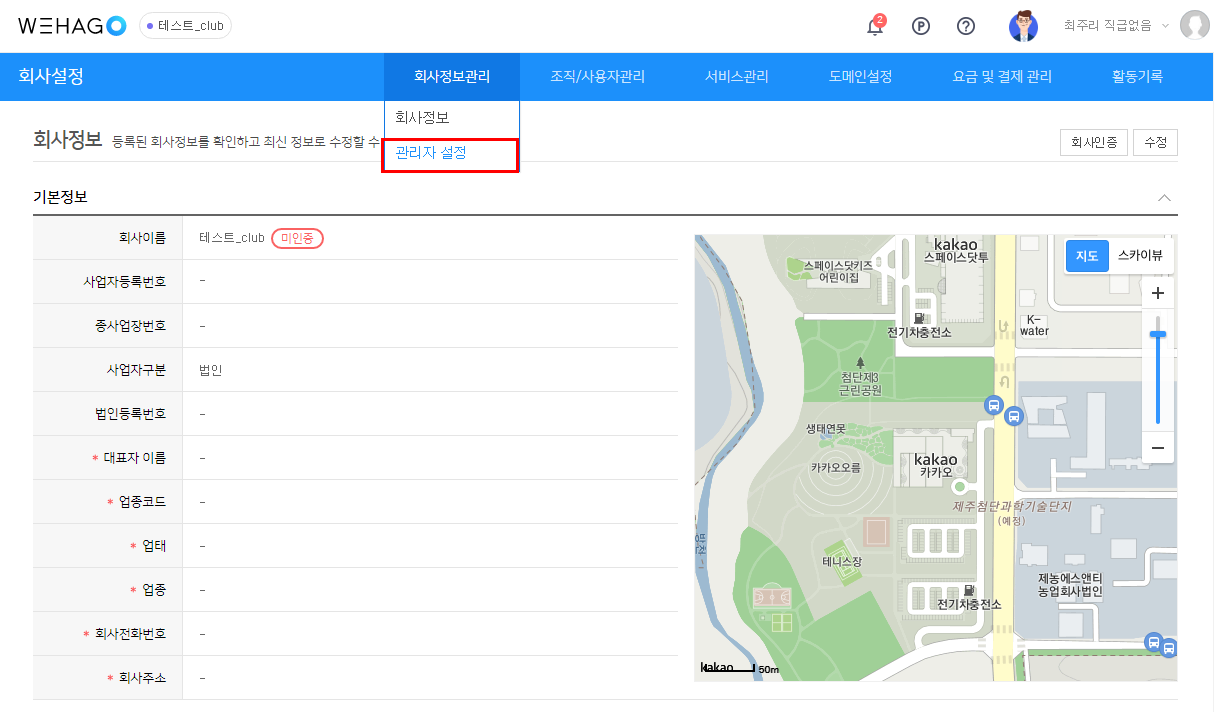Click the 회사인증 button

tap(1094, 143)
